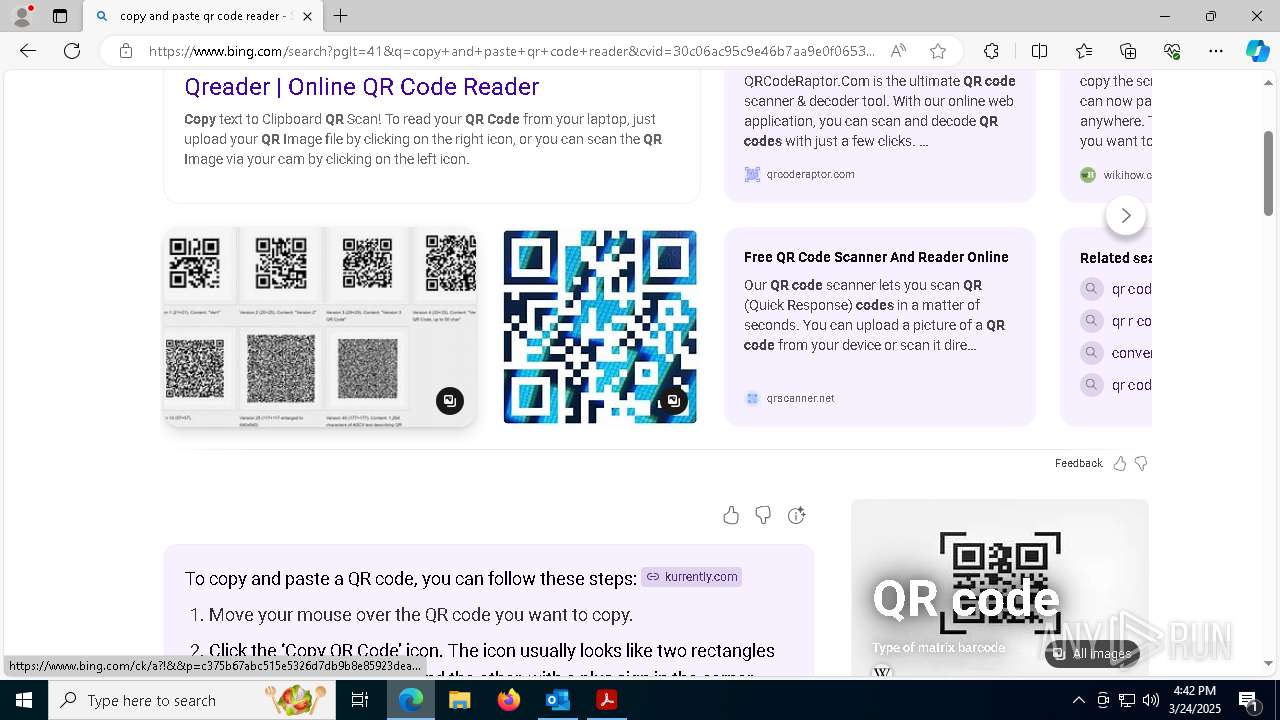The width and height of the screenshot is (1280, 720).
Task: Click thumbs up above the answer box
Action: [x=731, y=515]
